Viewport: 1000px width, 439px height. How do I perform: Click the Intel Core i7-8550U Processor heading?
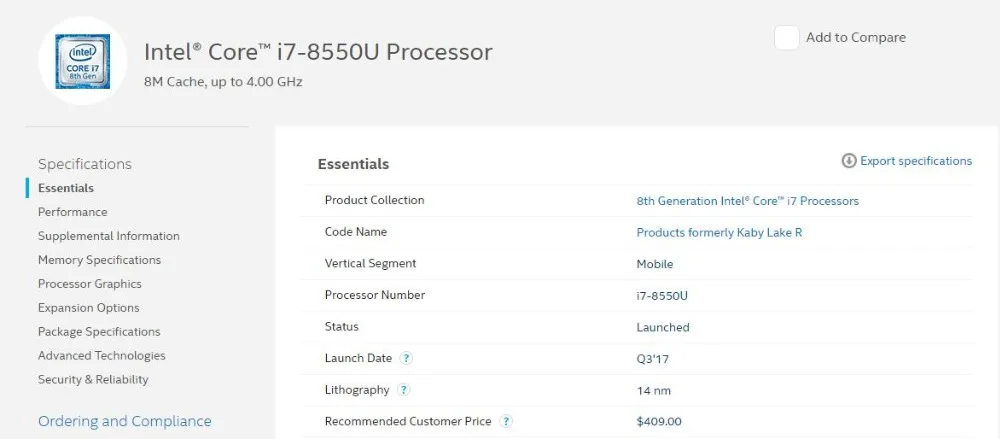(x=318, y=52)
